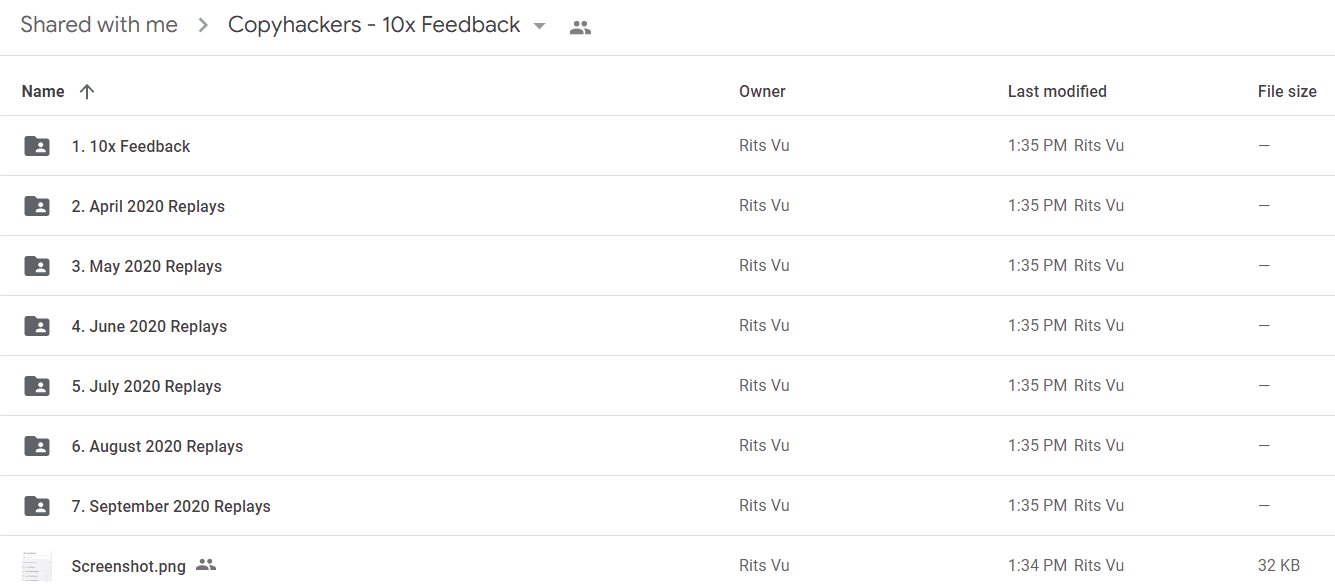The image size is (1335, 588).
Task: Select the July 2020 Replays folder icon
Action: click(x=37, y=386)
